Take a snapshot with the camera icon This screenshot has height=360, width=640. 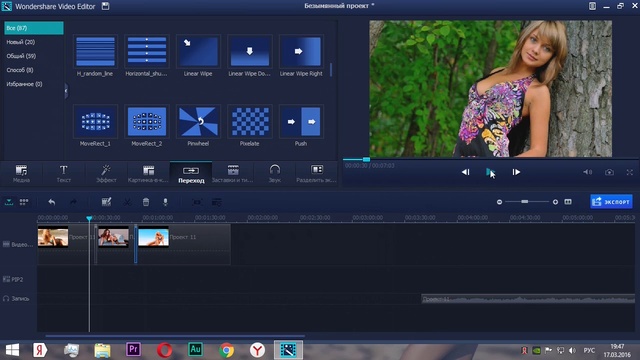pos(609,172)
